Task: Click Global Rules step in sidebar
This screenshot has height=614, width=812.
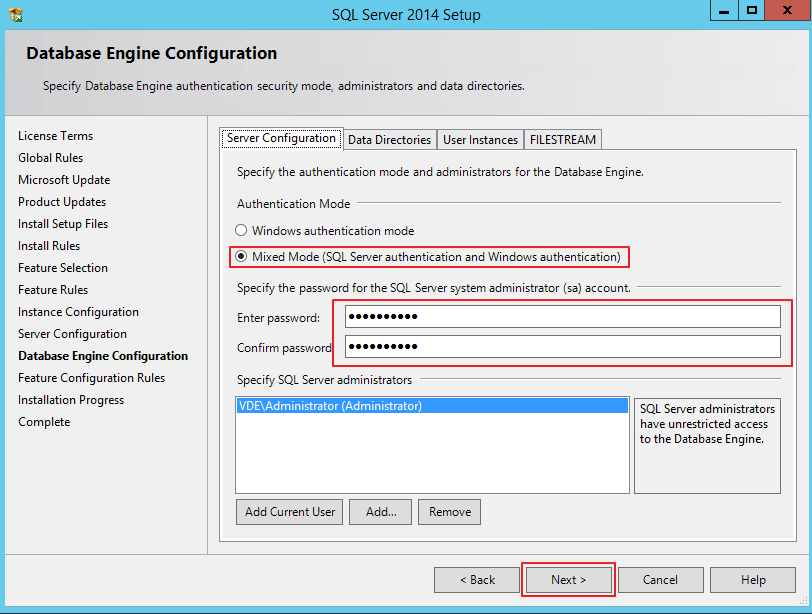Action: point(50,158)
